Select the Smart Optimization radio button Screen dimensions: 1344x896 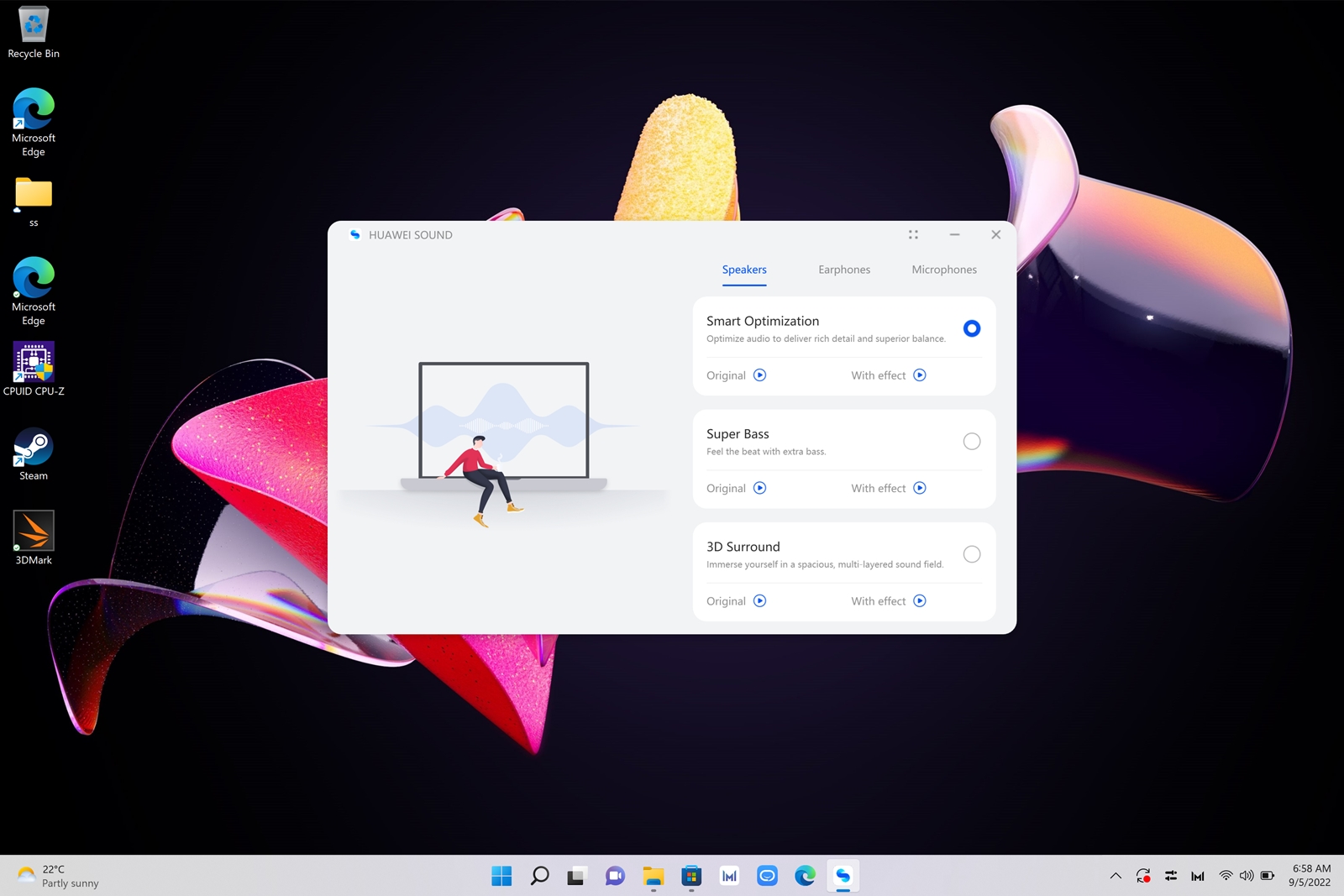(972, 328)
